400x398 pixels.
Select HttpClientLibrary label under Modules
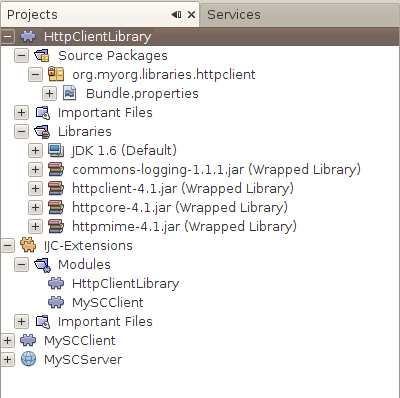(126, 284)
